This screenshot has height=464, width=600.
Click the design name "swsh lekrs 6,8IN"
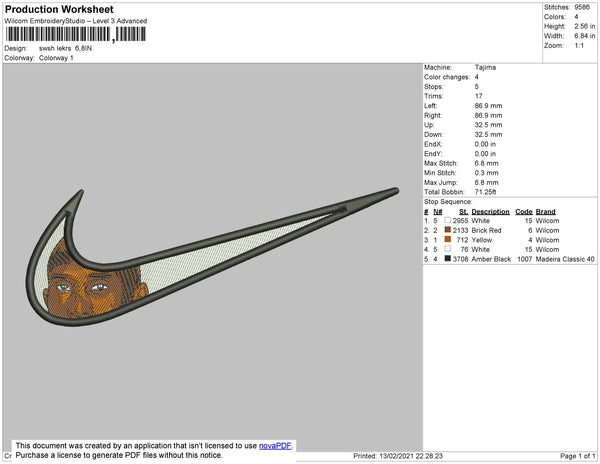[65, 49]
